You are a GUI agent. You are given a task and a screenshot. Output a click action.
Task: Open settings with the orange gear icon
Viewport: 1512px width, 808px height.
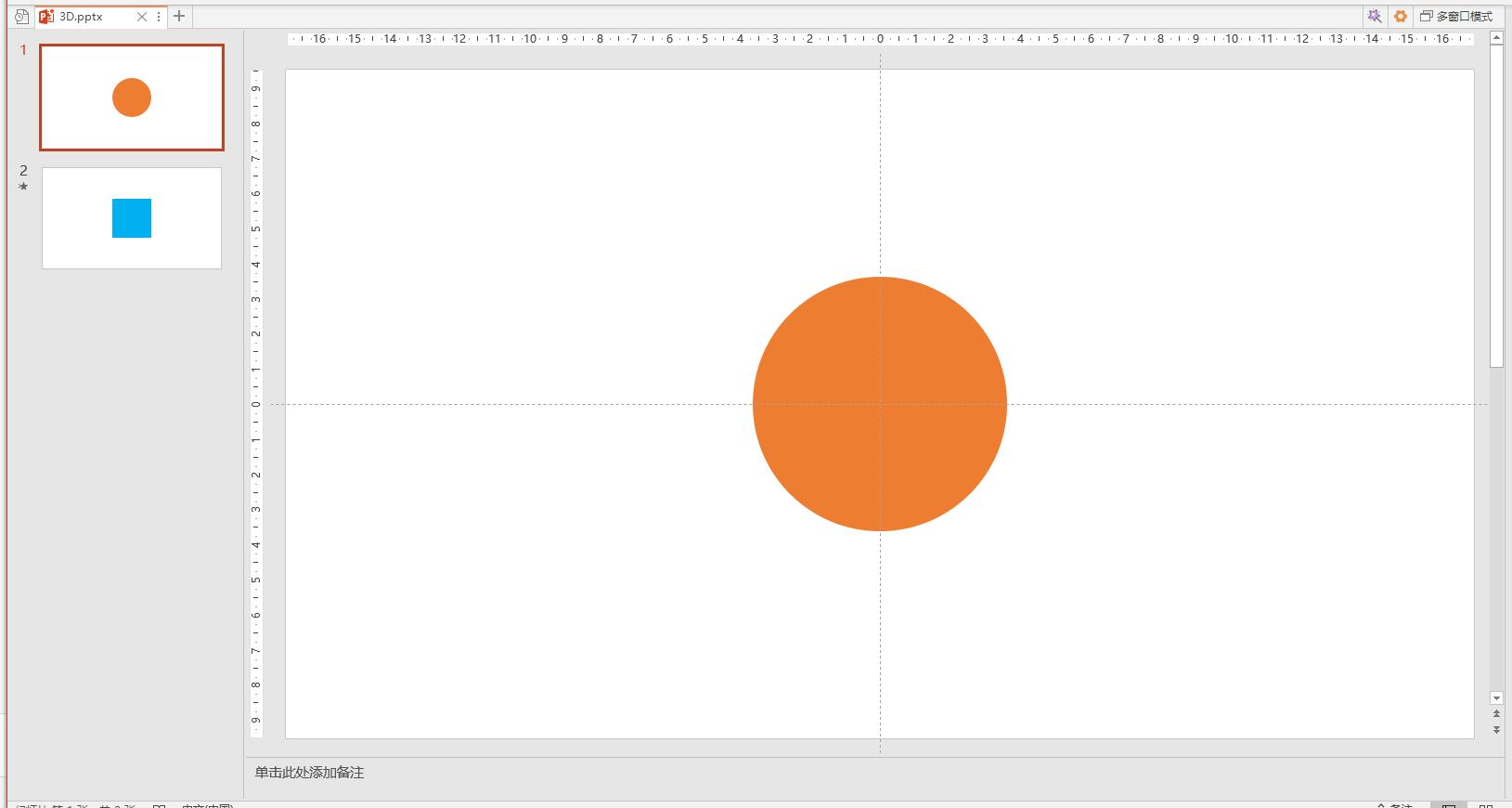pyautogui.click(x=1401, y=16)
